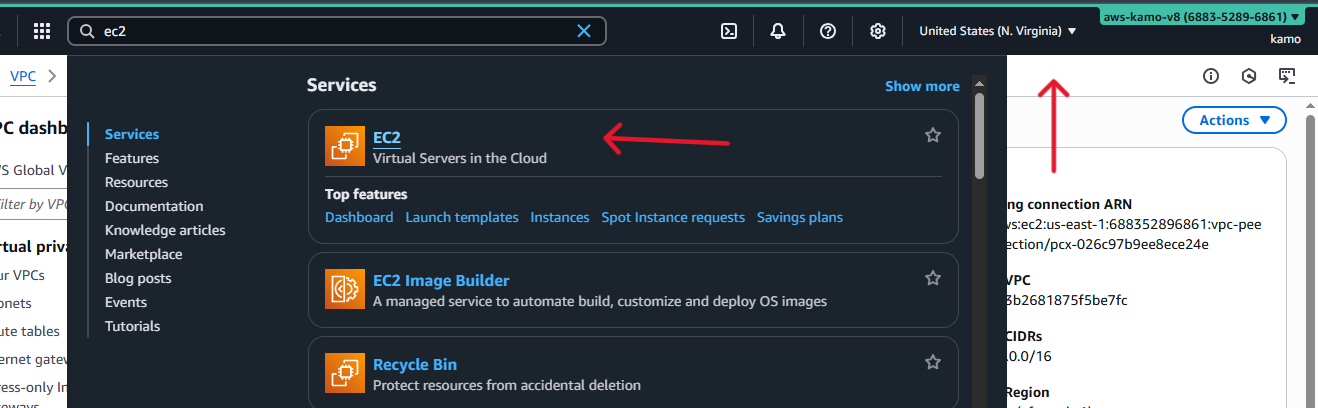The image size is (1318, 408).
Task: Open the settings gear icon
Action: tap(878, 31)
